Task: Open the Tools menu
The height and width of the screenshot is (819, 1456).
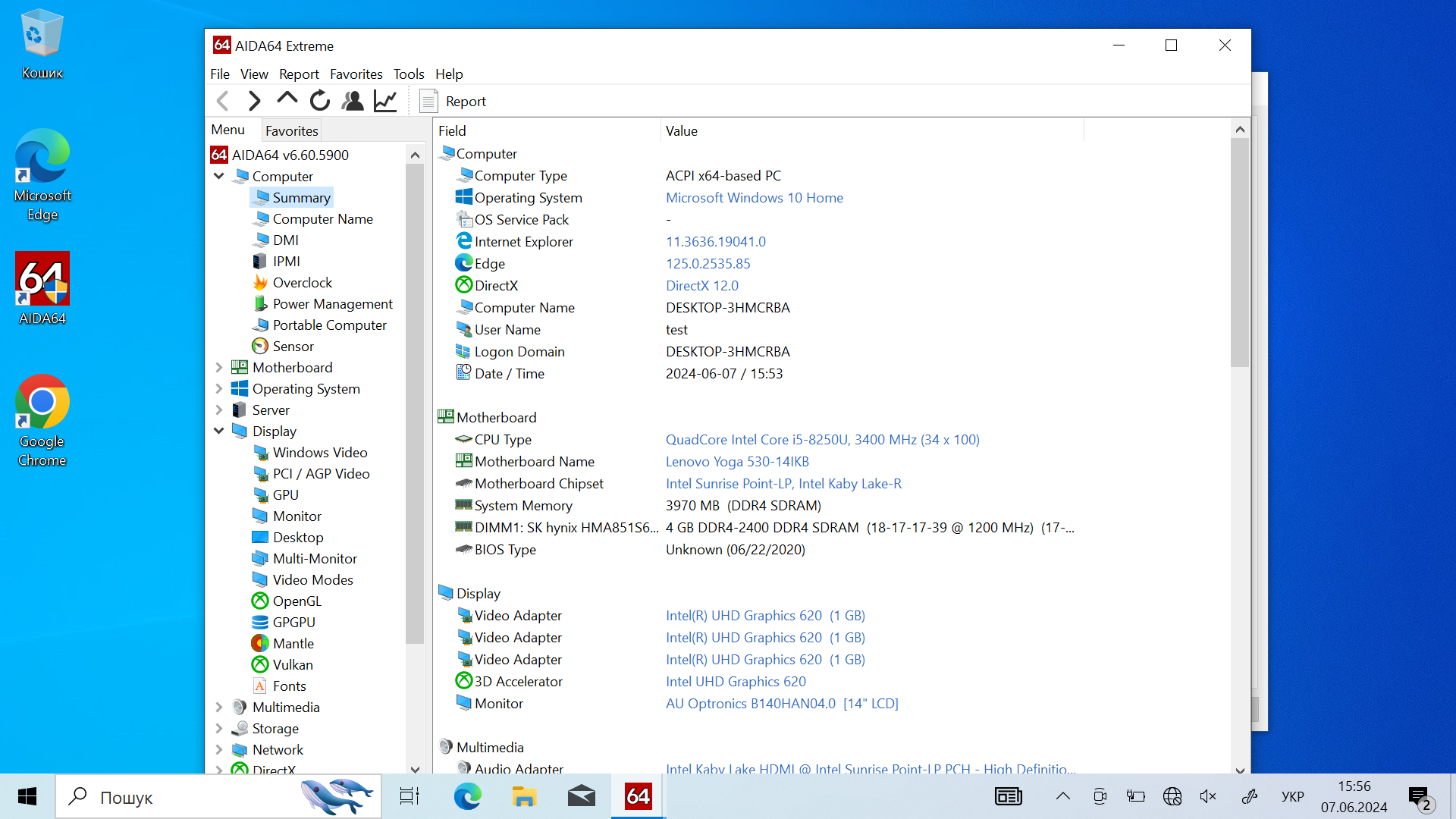Action: 409,74
